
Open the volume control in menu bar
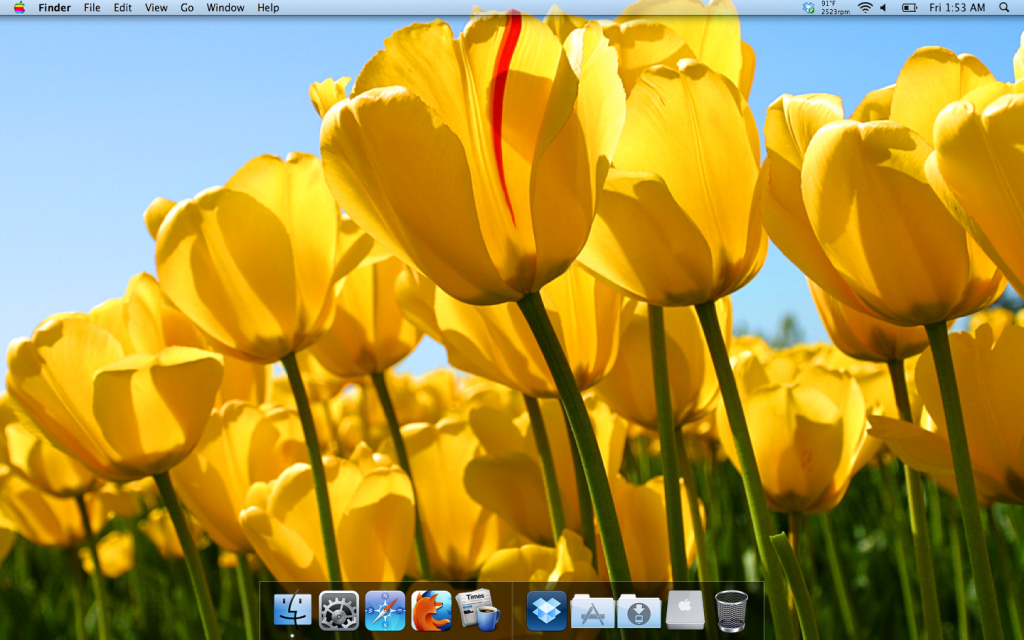point(884,8)
